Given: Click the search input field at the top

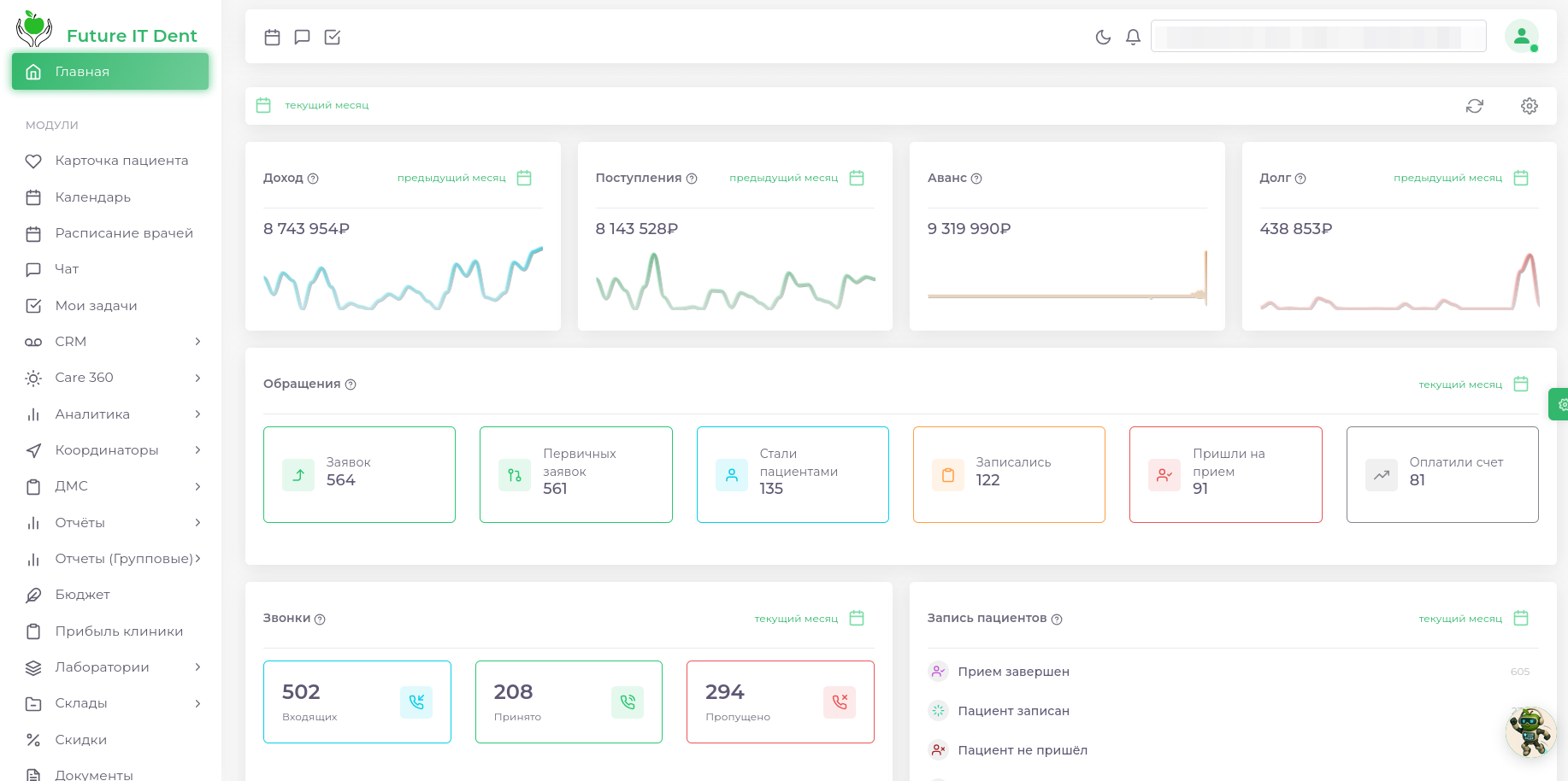Looking at the screenshot, I should pyautogui.click(x=1318, y=36).
